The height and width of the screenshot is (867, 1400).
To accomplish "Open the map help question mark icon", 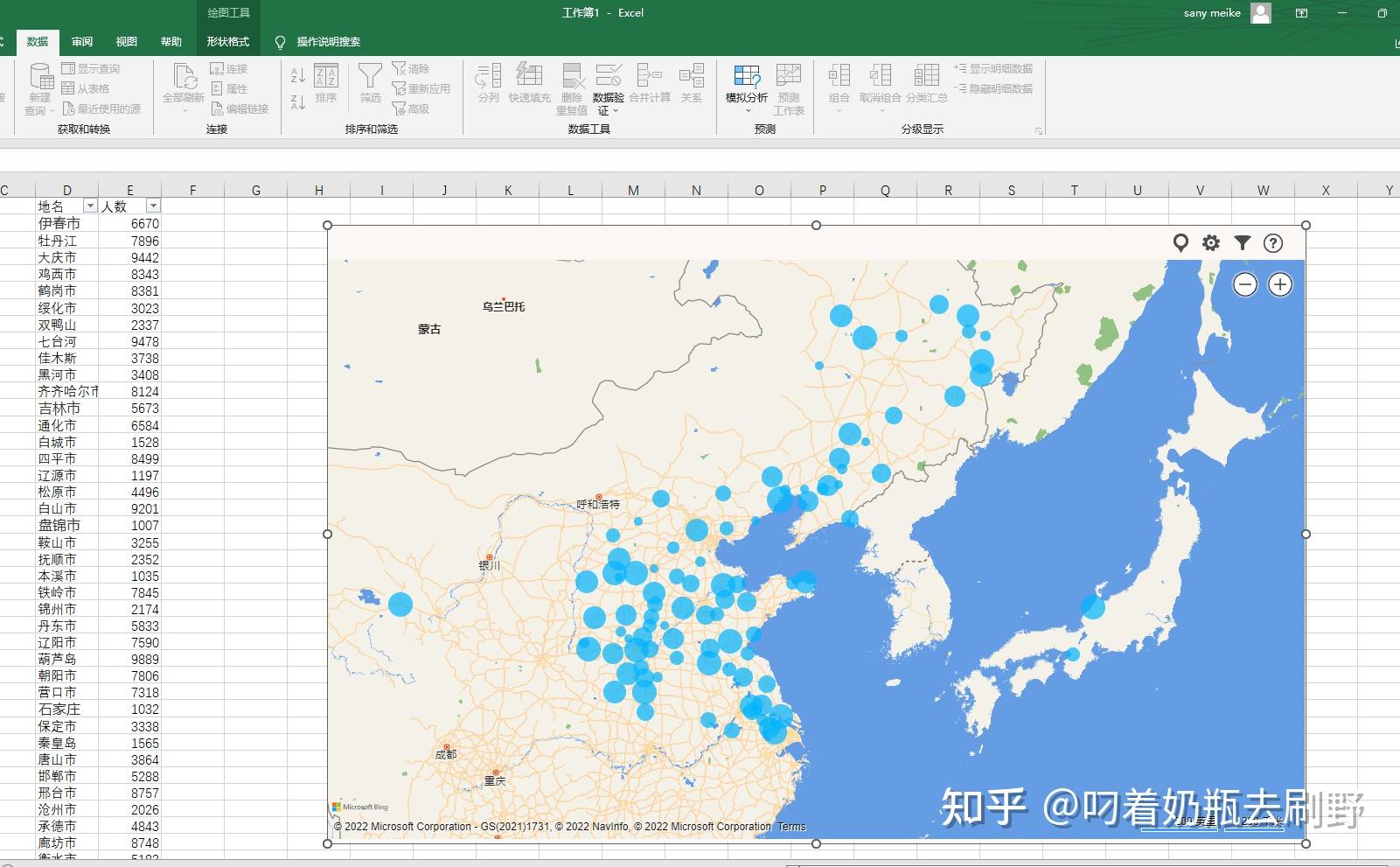I will (1273, 244).
